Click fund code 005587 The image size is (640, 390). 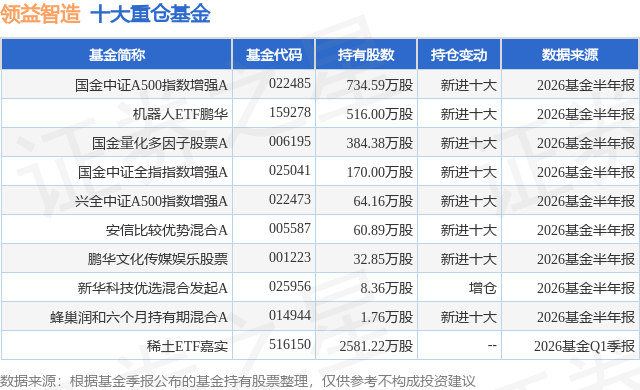(290, 228)
